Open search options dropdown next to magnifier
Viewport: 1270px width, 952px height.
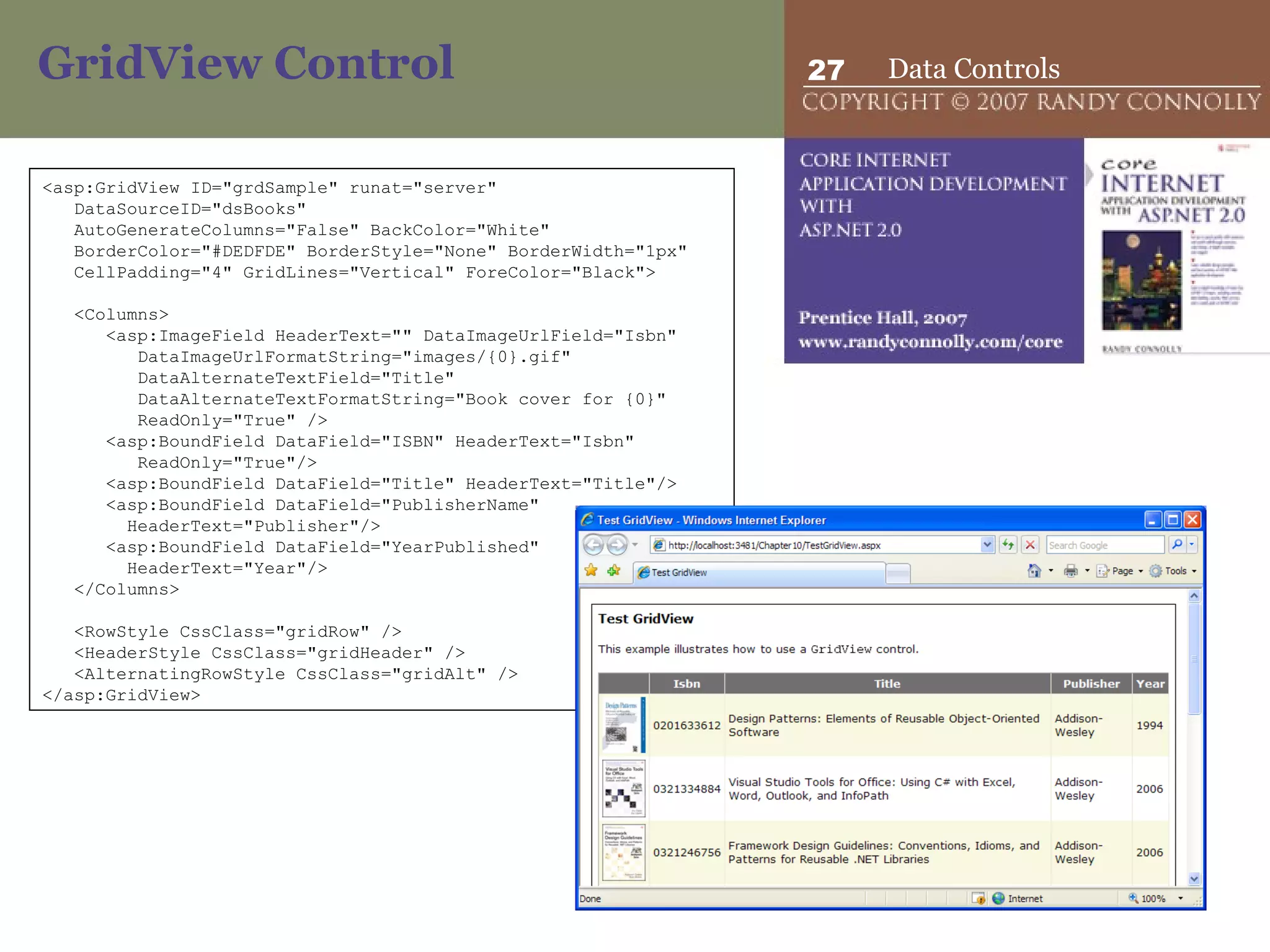(1191, 545)
